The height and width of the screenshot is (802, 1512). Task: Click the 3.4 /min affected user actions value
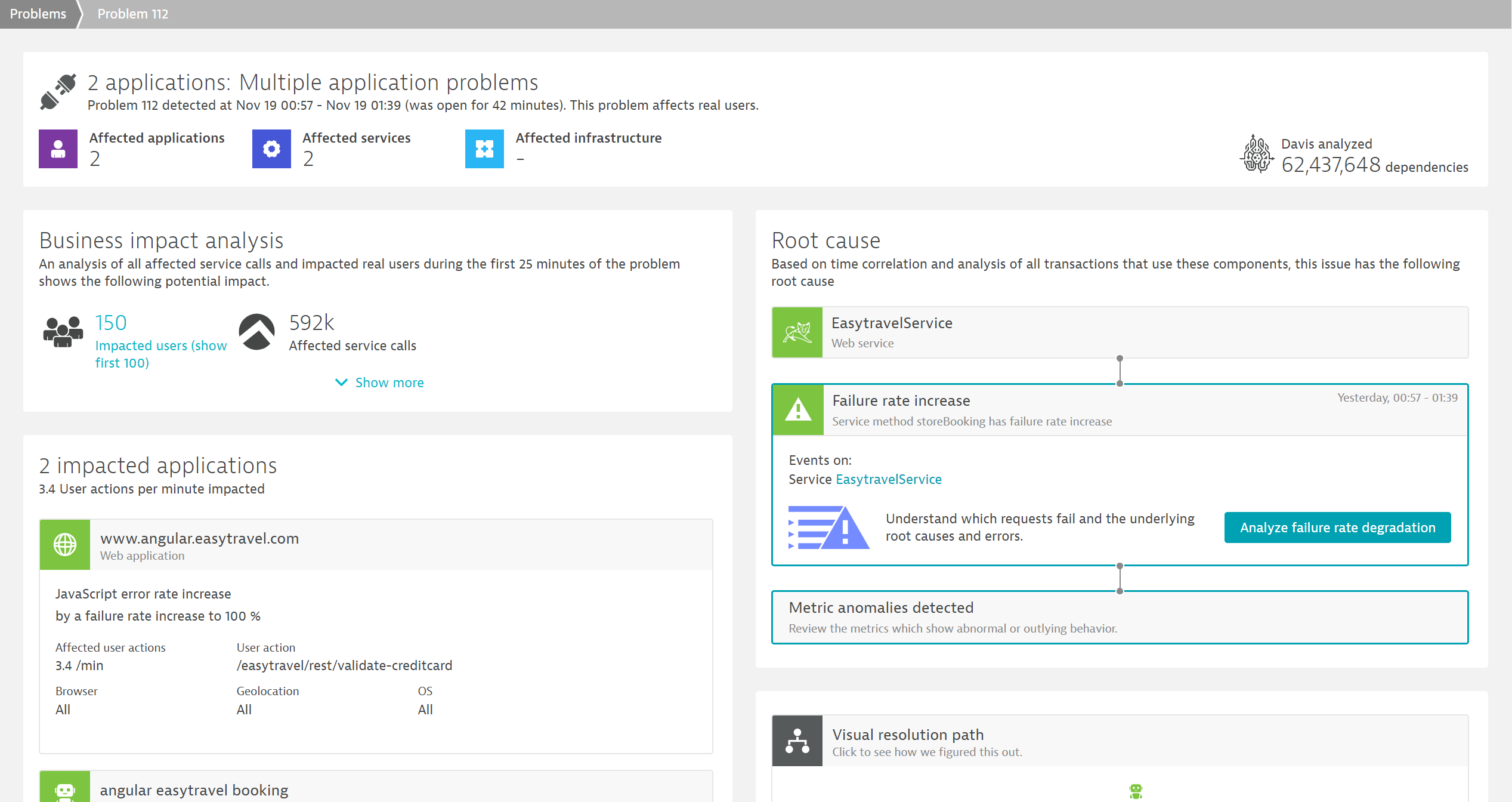click(79, 665)
